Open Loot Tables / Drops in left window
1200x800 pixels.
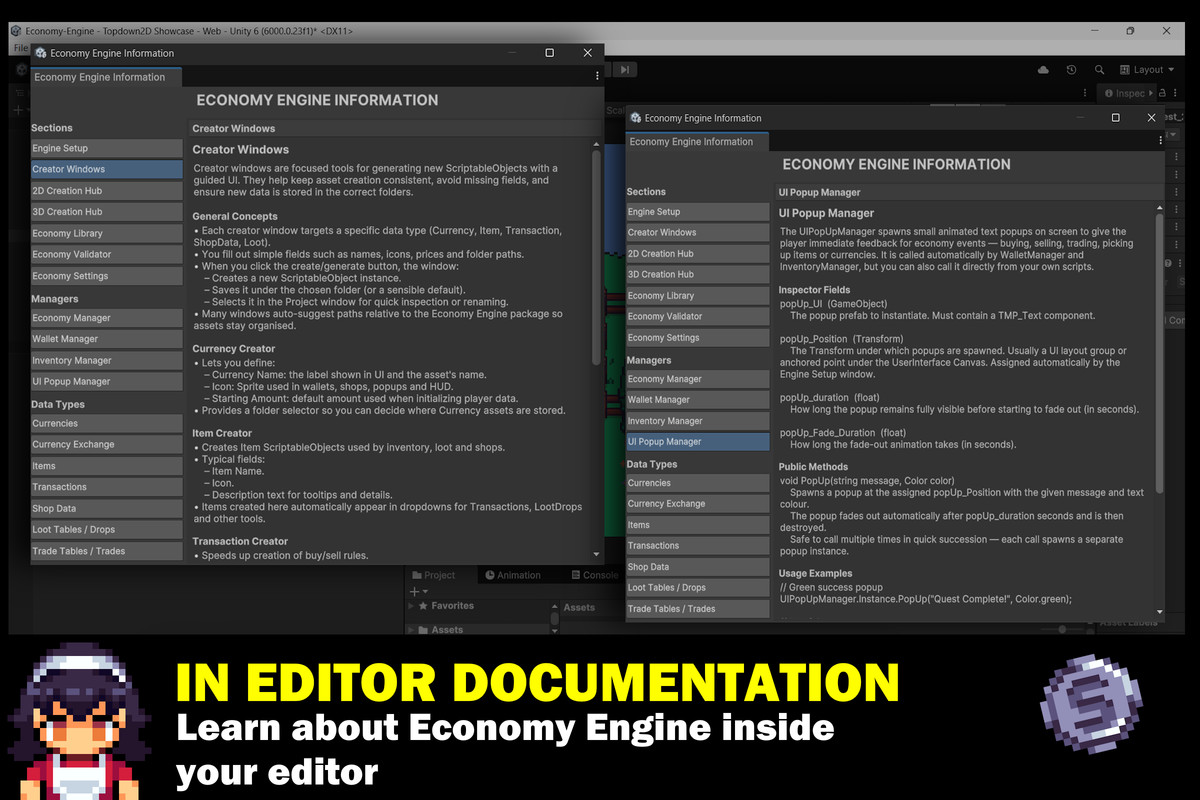(x=107, y=530)
